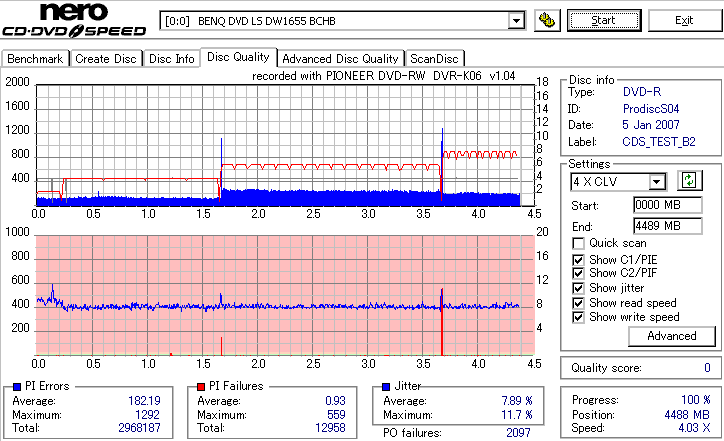The width and height of the screenshot is (724, 441).
Task: Toggle the Show jitter checkbox
Action: (578, 288)
